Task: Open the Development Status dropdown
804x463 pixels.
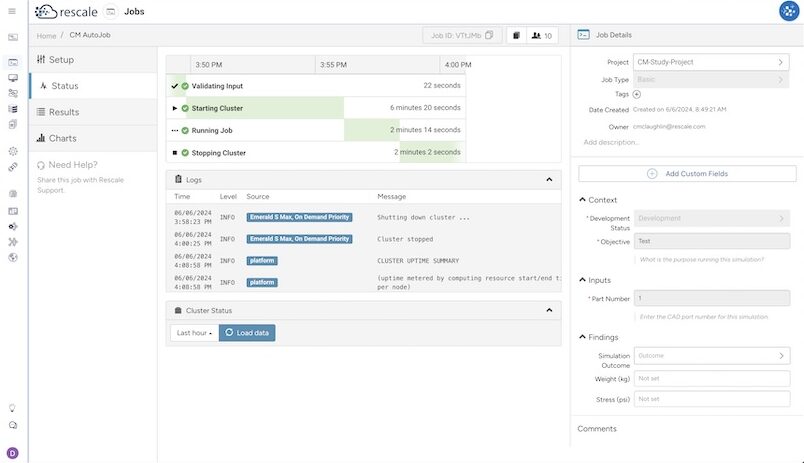Action: [x=712, y=218]
